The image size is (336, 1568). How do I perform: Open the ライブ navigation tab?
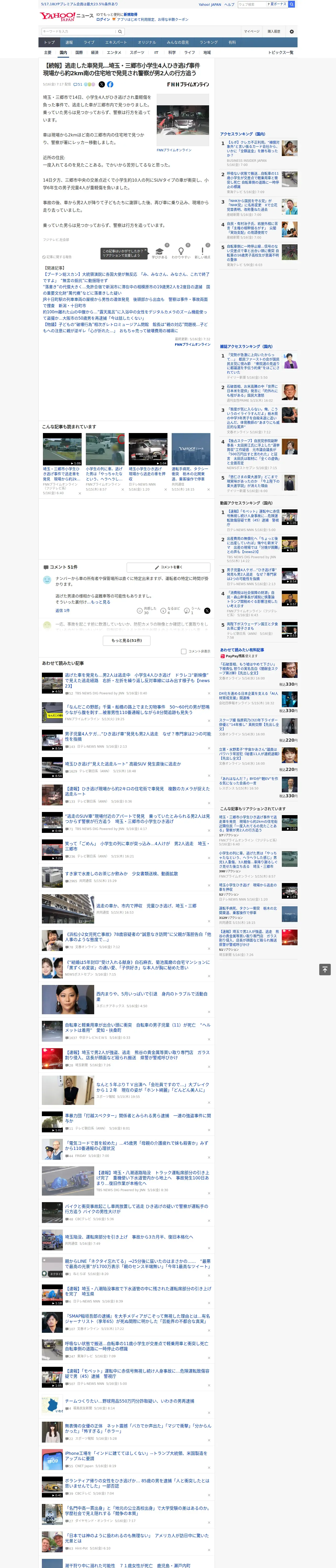pos(89,43)
